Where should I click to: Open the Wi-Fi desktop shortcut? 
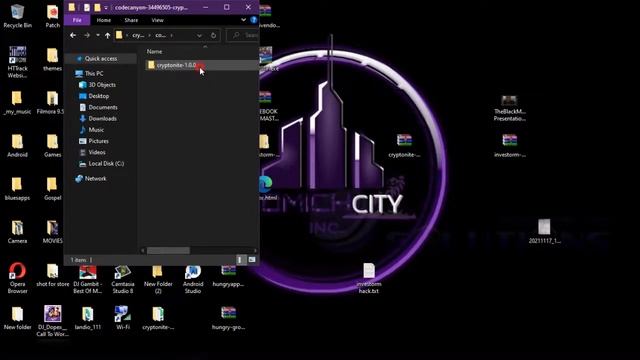coord(123,318)
